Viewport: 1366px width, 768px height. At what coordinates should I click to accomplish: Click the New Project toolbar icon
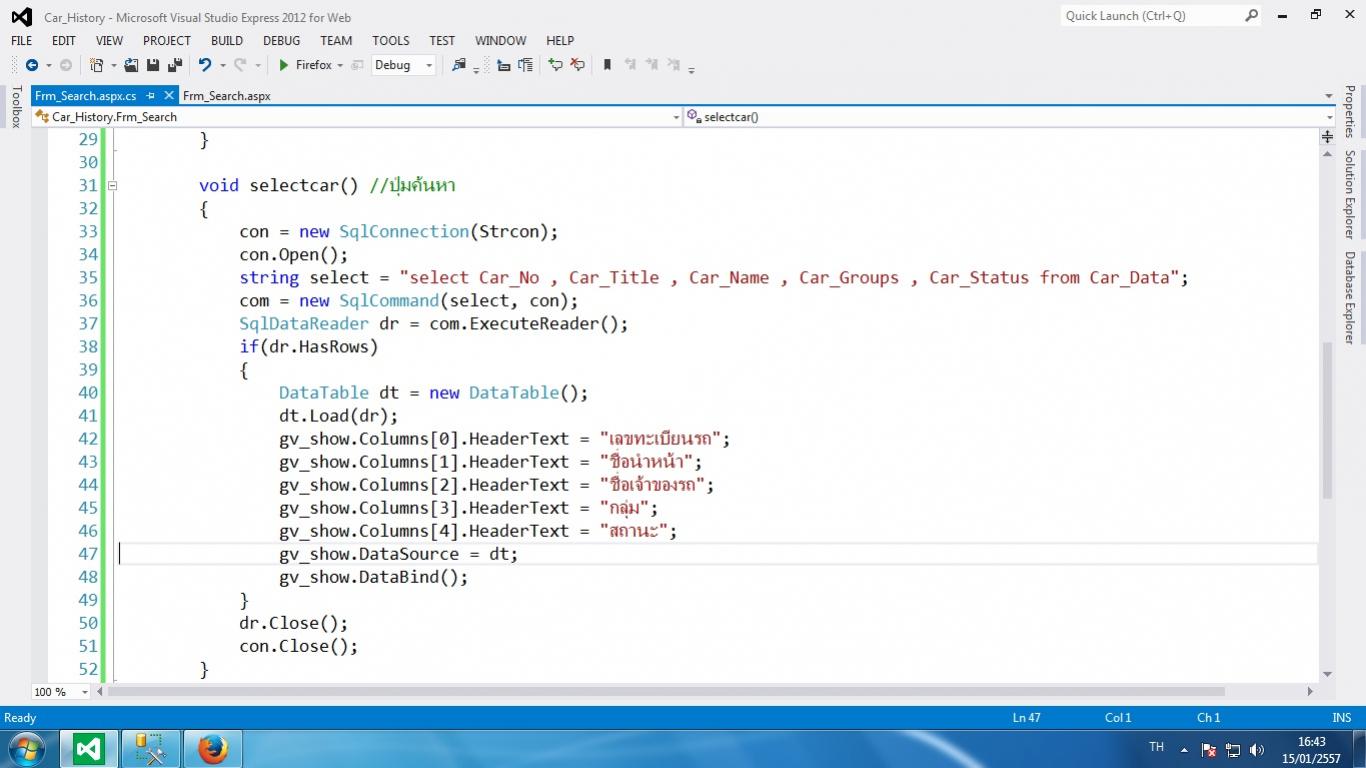point(96,65)
